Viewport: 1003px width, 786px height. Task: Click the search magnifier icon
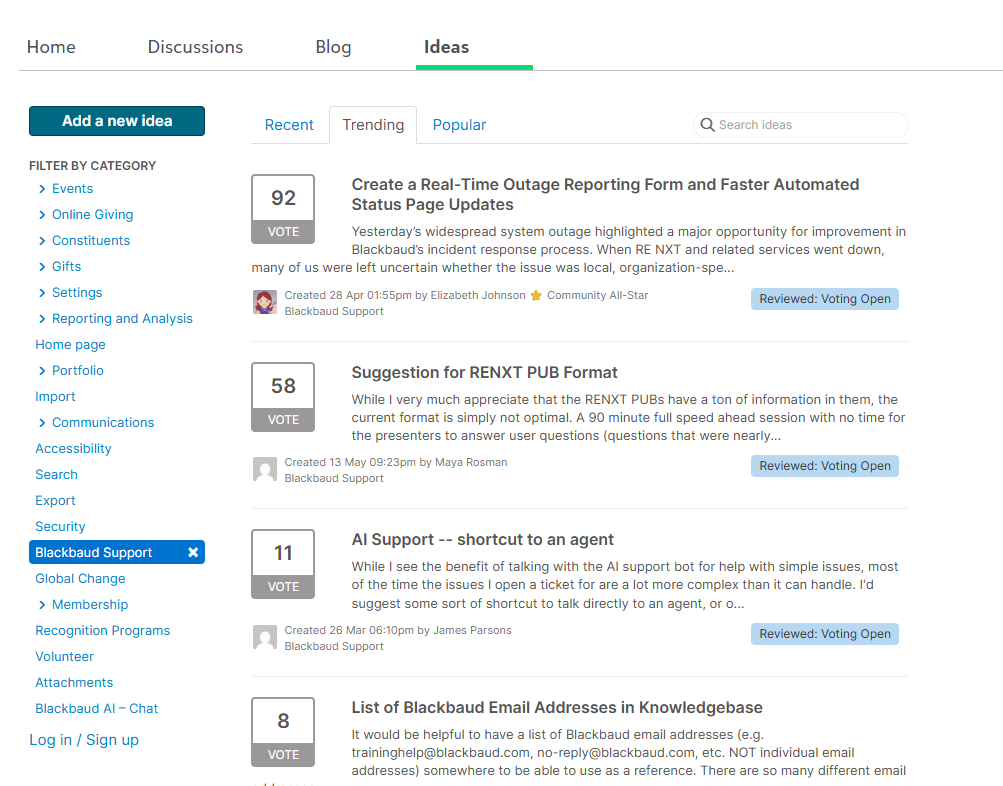coord(707,125)
